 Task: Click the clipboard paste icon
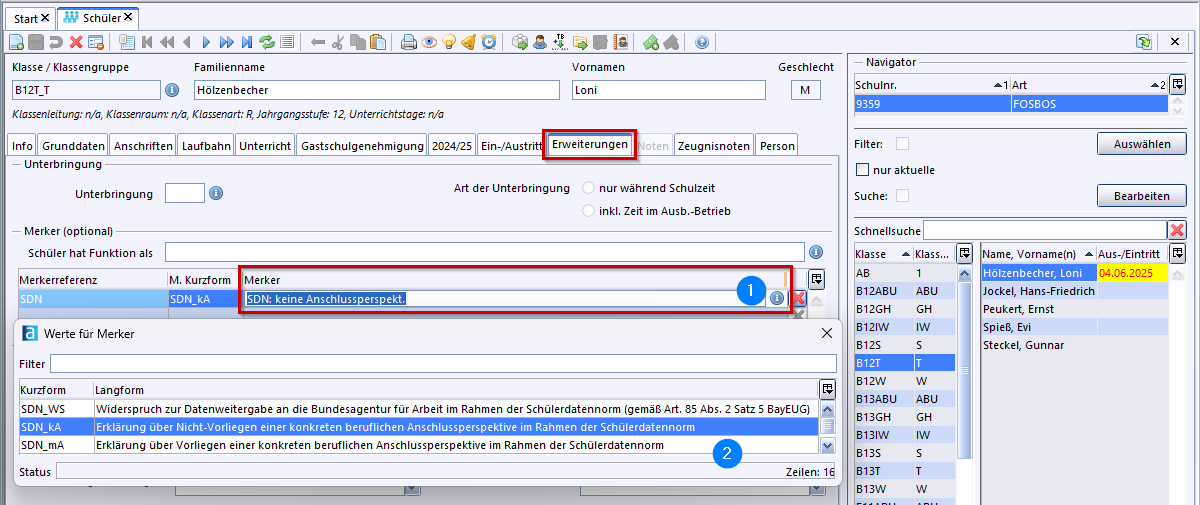coord(378,42)
